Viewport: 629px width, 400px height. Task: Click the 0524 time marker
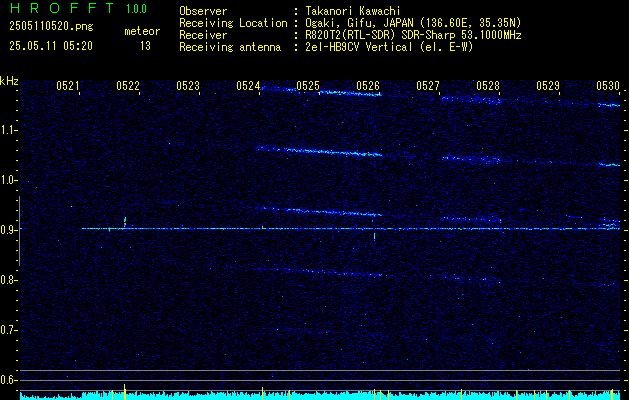click(x=248, y=85)
